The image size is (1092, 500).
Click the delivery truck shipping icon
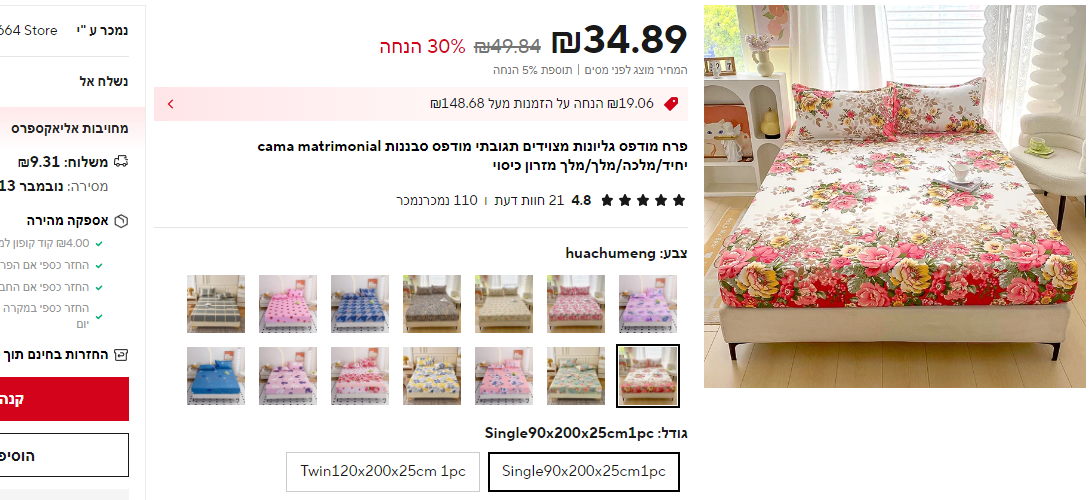[121, 162]
